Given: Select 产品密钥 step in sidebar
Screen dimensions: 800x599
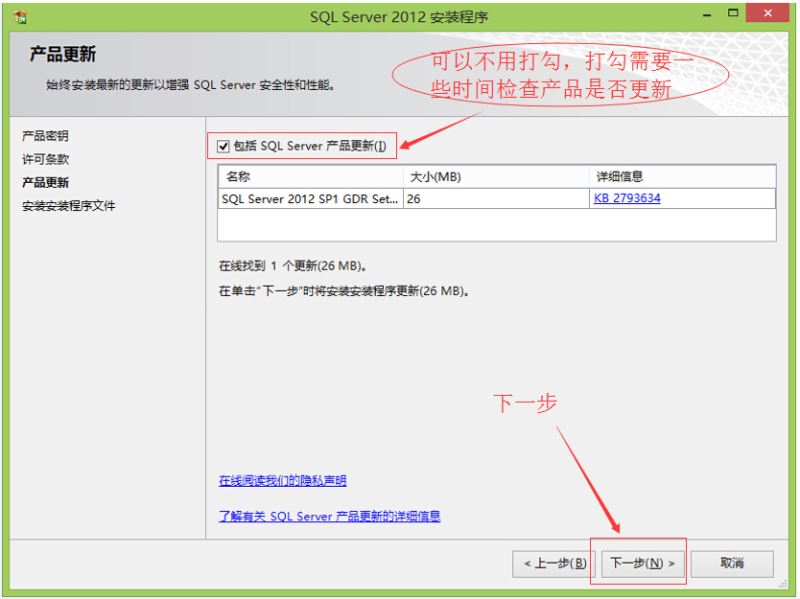Looking at the screenshot, I should [x=45, y=136].
